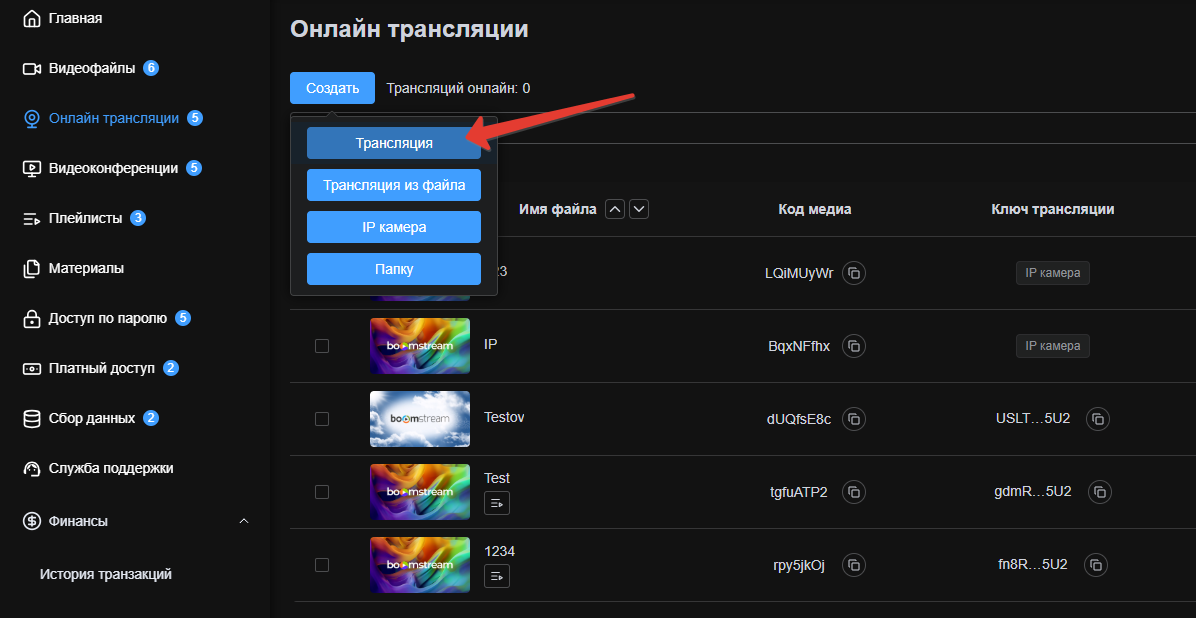
Task: Copy media code tgfuATP2
Action: (854, 492)
